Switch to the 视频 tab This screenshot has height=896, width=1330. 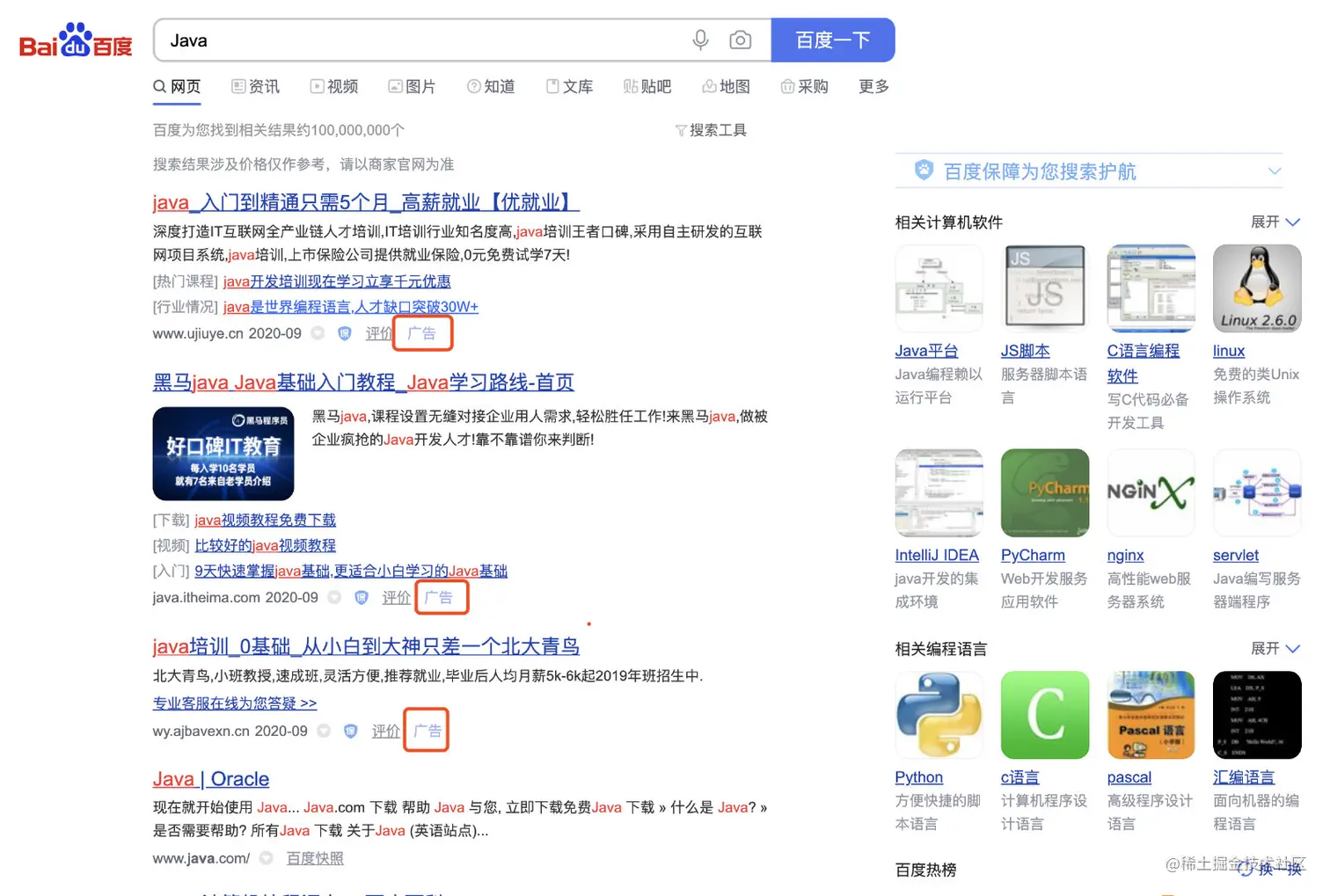333,86
